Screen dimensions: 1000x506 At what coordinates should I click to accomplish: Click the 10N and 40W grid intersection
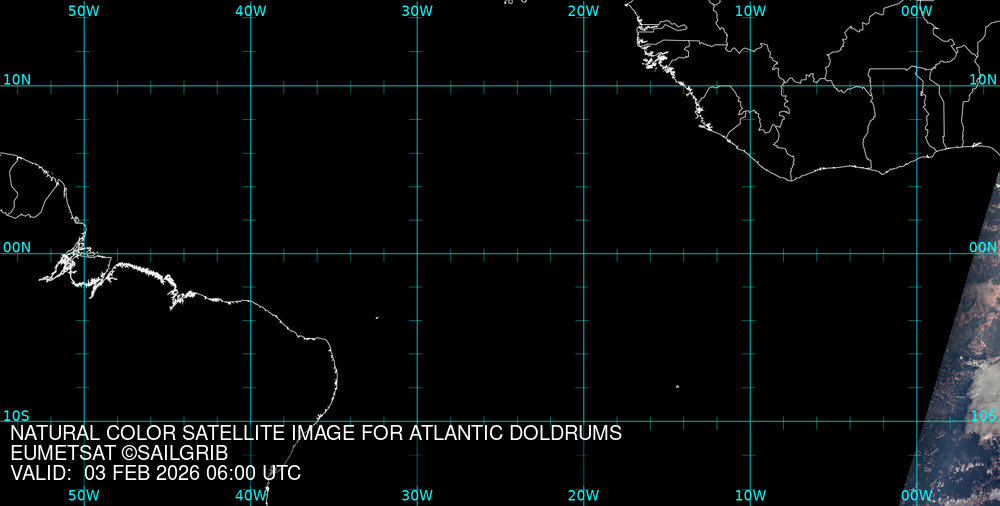tap(250, 86)
